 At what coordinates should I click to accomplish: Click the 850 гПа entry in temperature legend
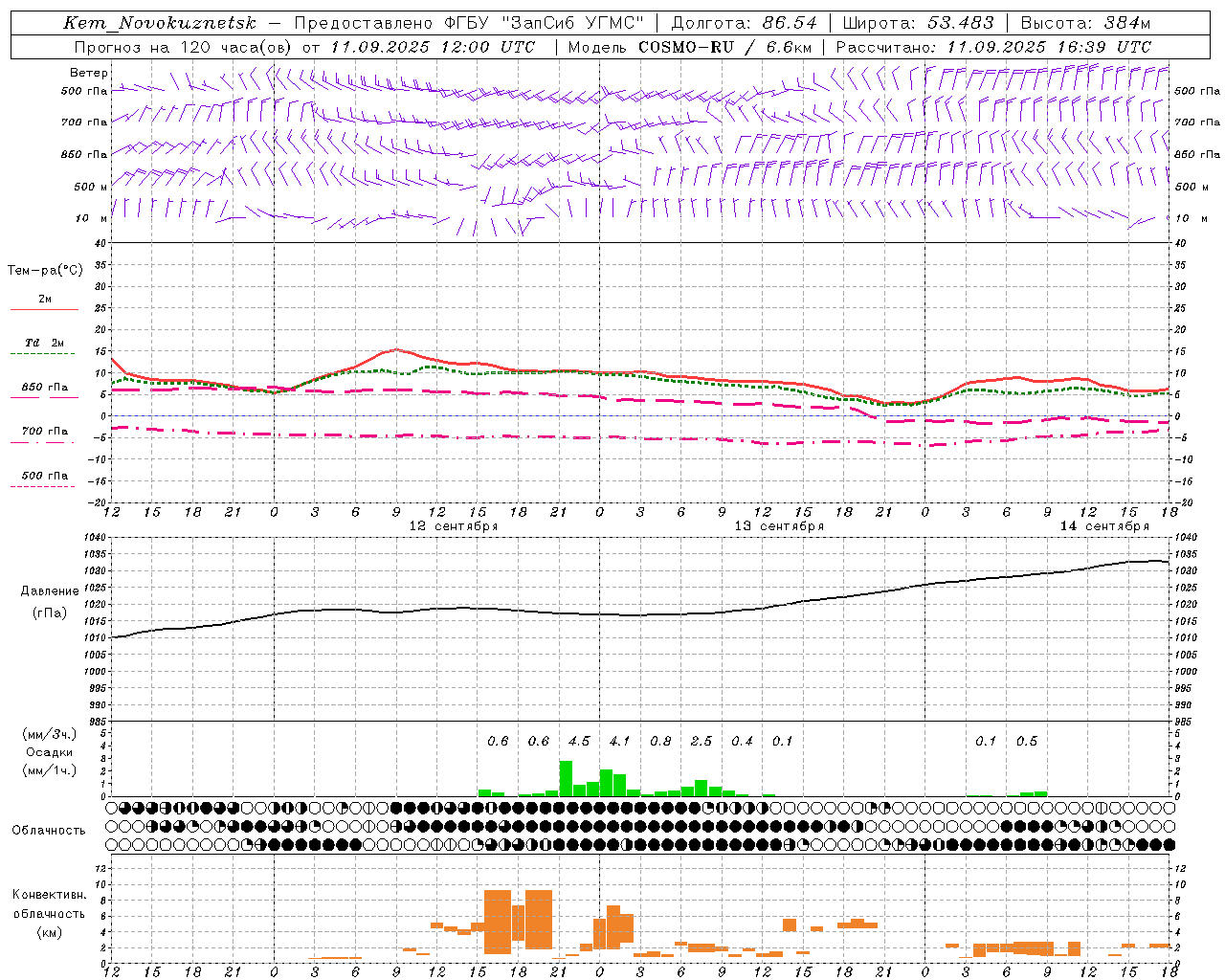point(44,388)
